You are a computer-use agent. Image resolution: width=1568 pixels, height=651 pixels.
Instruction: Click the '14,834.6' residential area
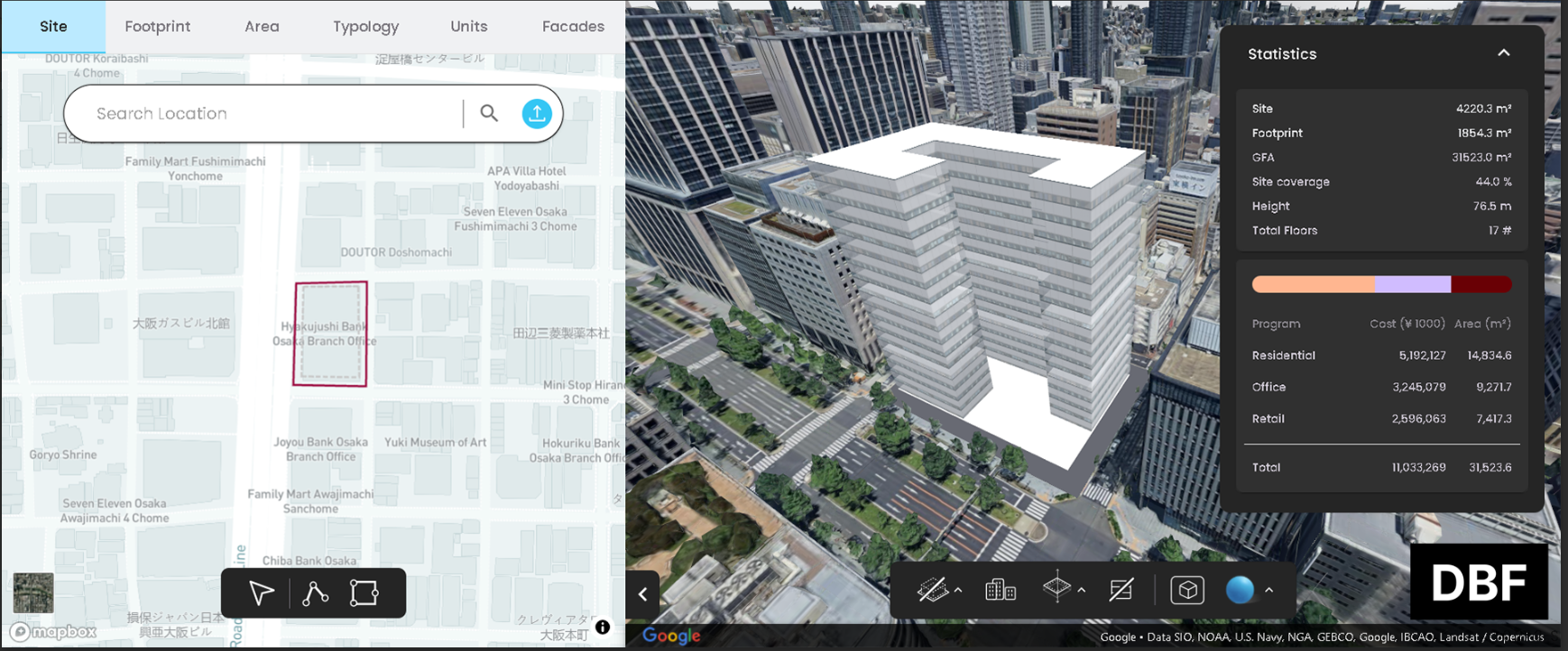pyautogui.click(x=1490, y=355)
